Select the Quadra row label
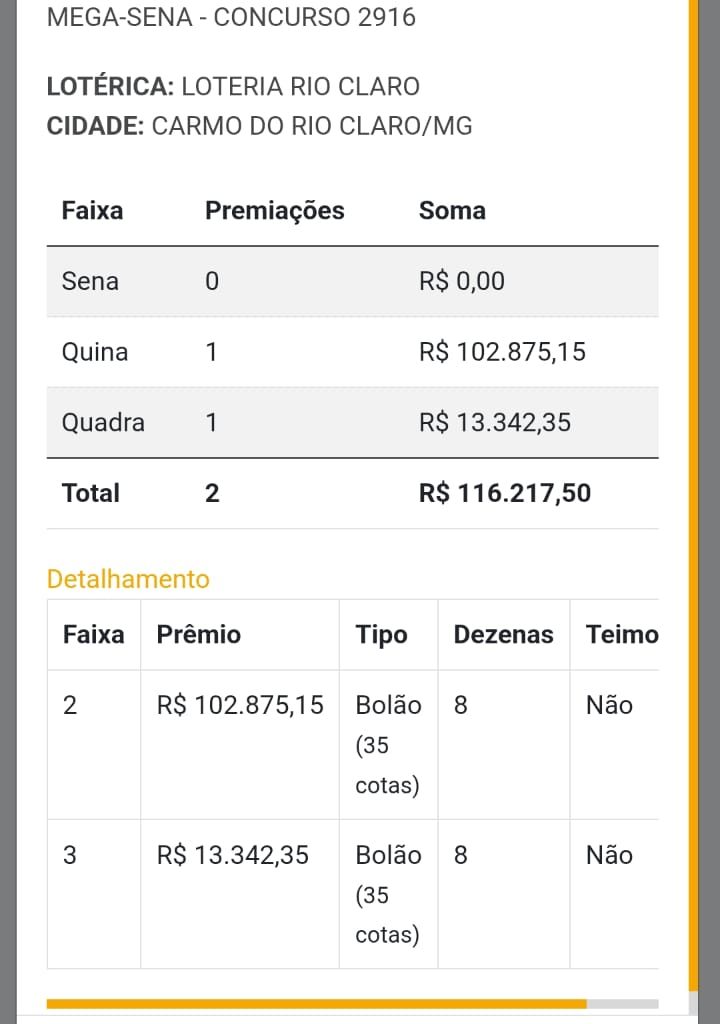Viewport: 720px width, 1024px height. (103, 422)
